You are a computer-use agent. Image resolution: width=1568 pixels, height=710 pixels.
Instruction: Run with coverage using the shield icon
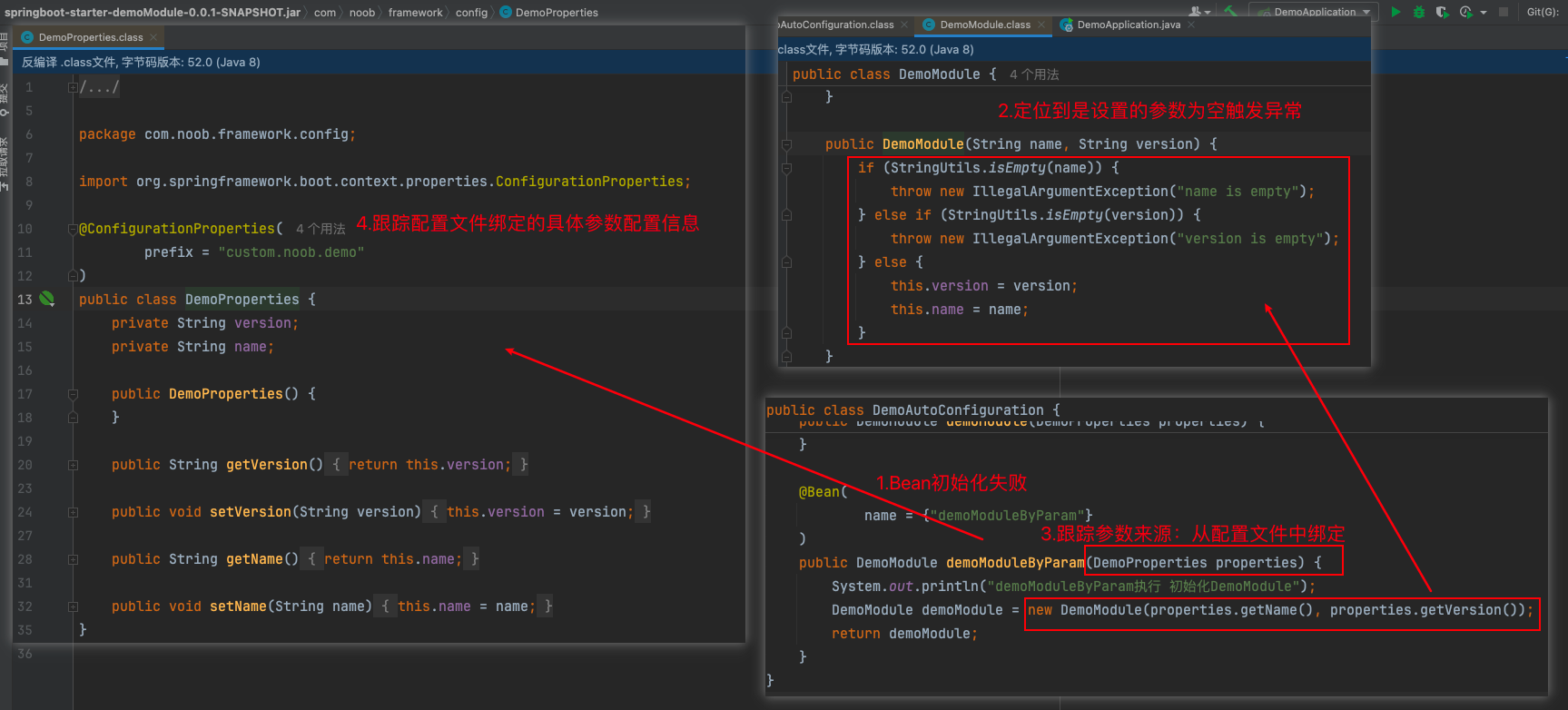(1442, 12)
